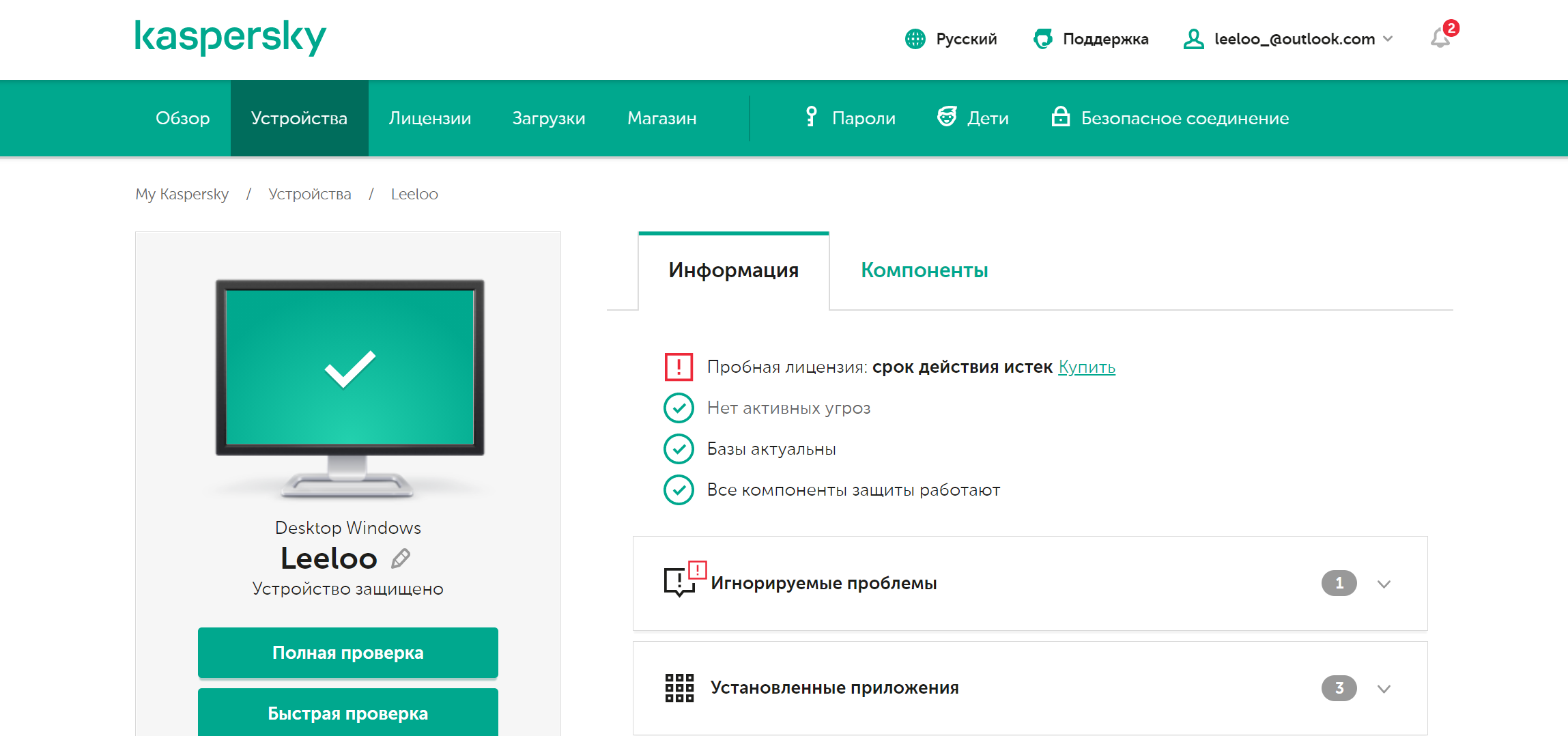Click the pencil icon to rename Leeloo
This screenshot has width=1568, height=736.
[401, 558]
